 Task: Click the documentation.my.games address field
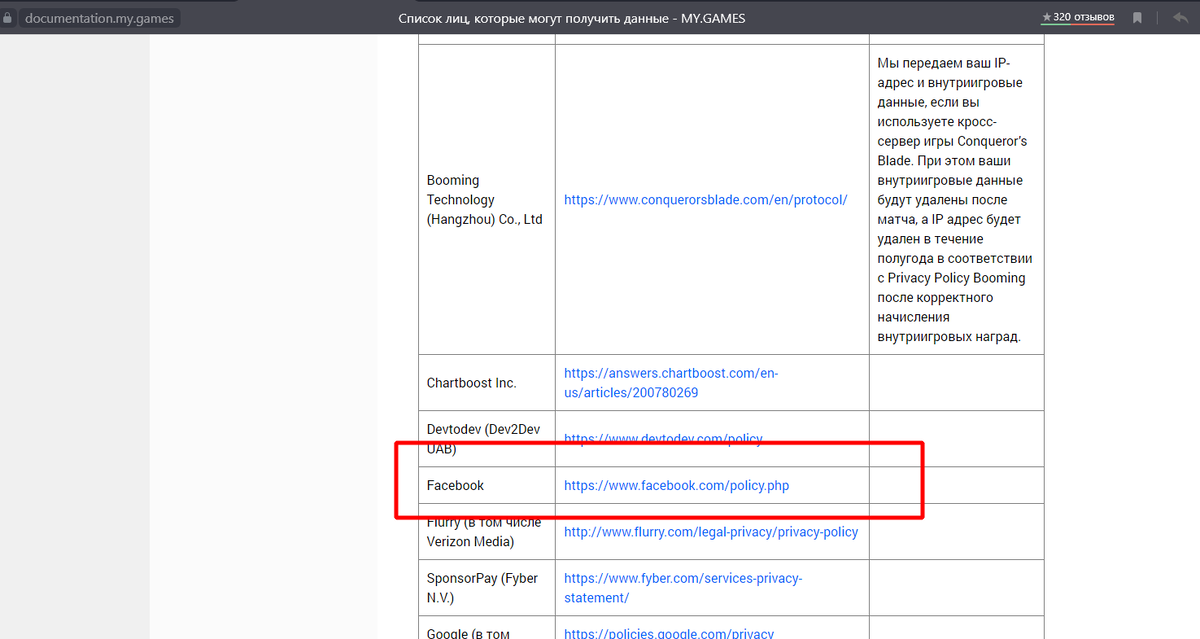[98, 18]
